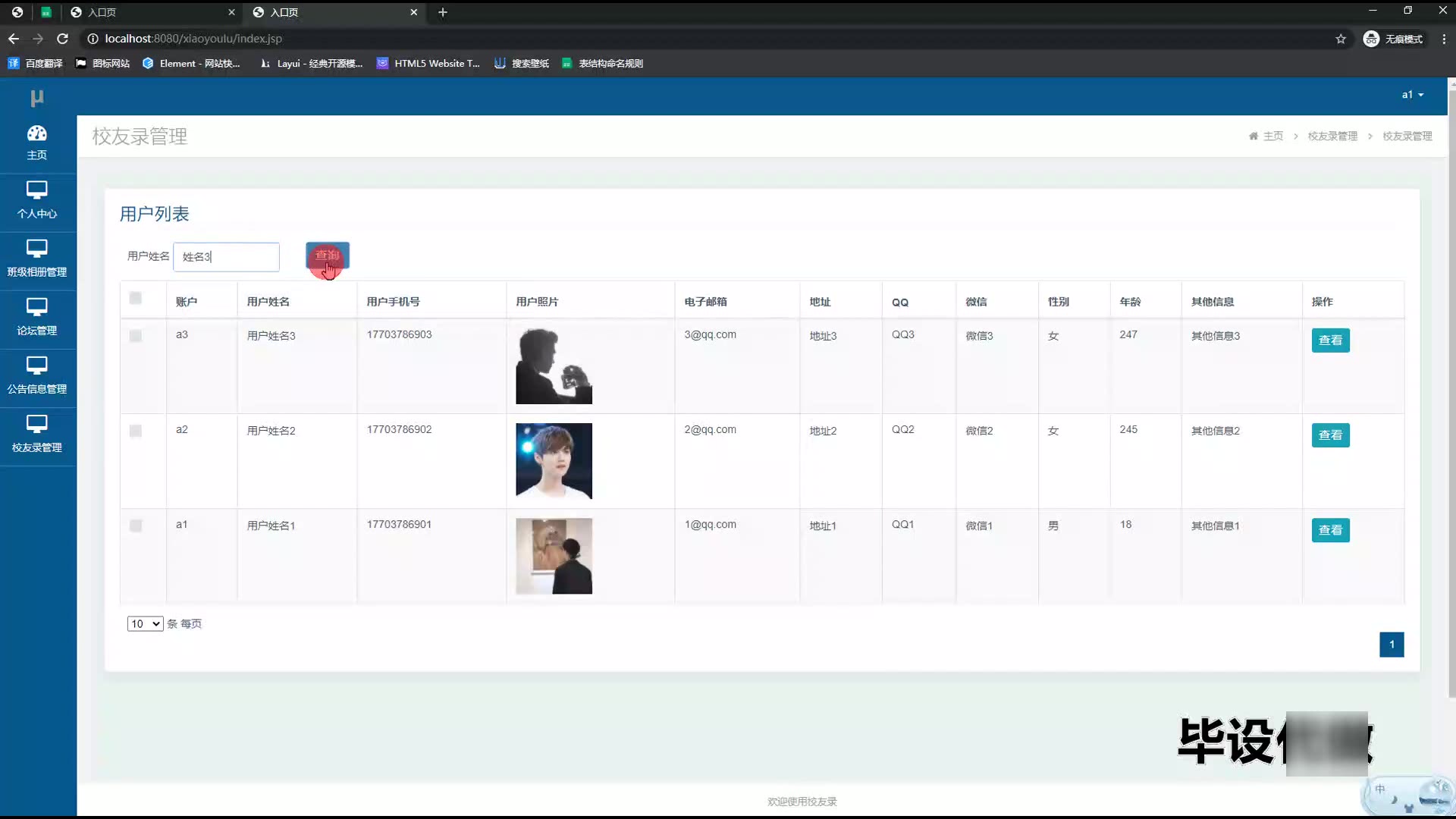1456x819 pixels.
Task: Open 表结构命名规则 bookmark
Action: 602,64
